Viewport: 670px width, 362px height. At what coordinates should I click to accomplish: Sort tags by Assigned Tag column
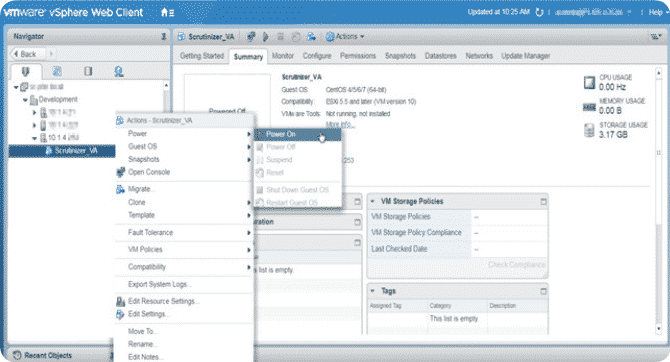(397, 306)
